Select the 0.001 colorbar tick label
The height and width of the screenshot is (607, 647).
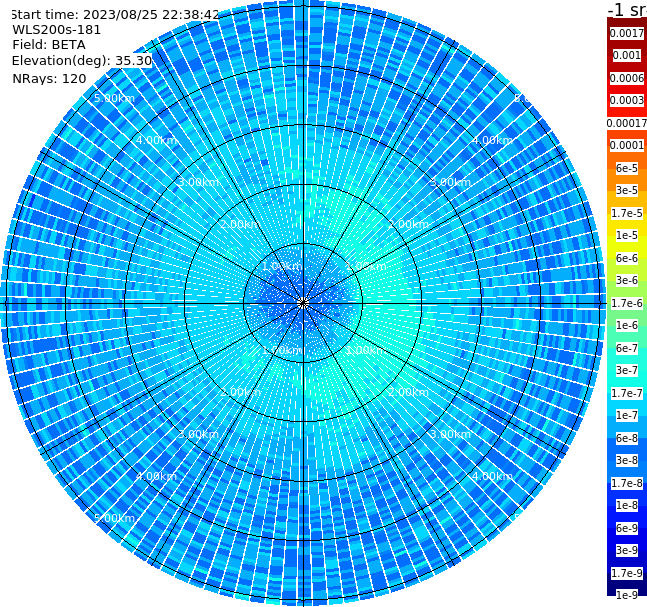pos(627,55)
